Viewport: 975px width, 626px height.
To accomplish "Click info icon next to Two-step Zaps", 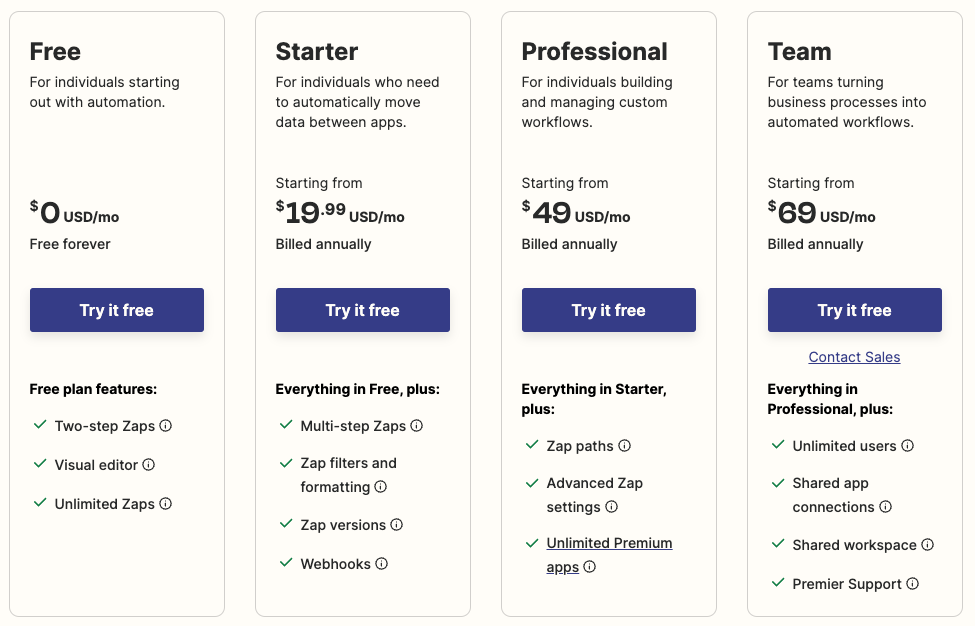I will (x=166, y=426).
